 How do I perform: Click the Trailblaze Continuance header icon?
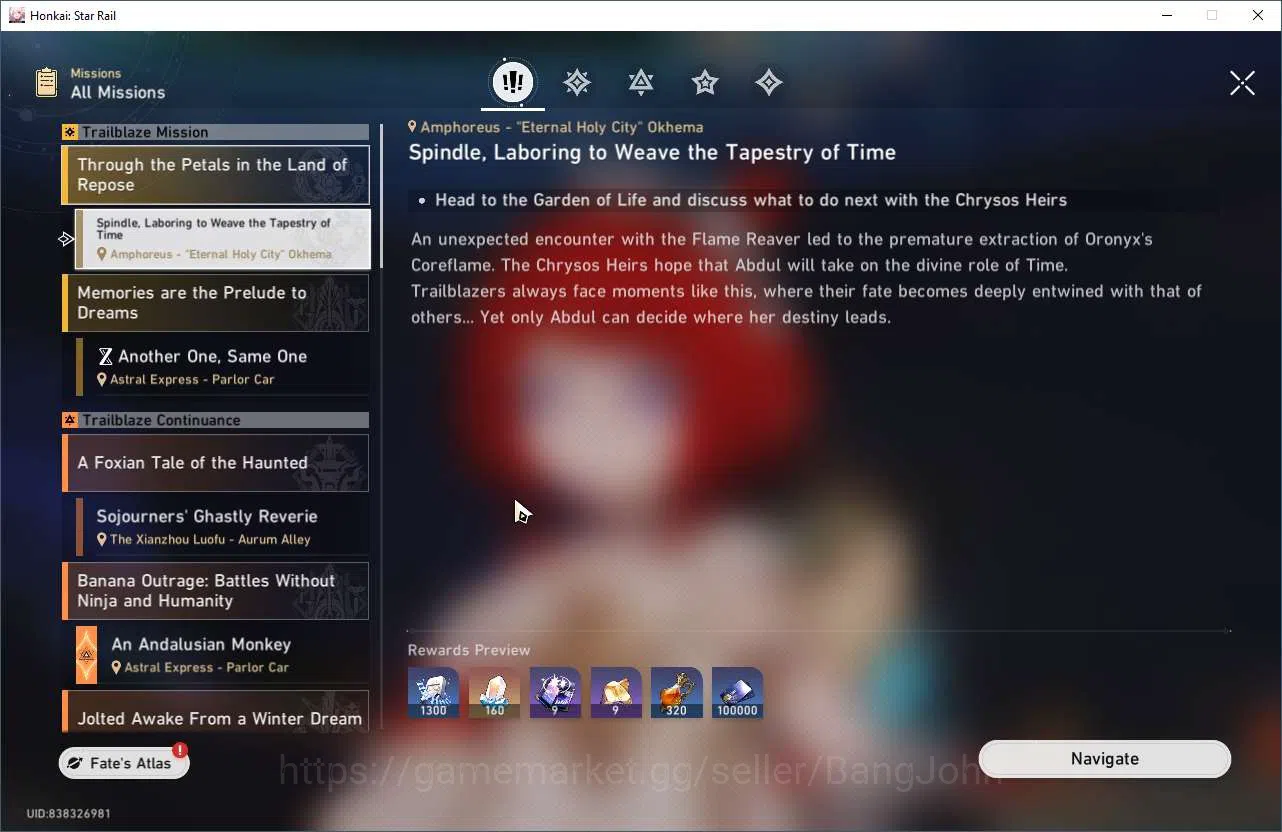pos(70,420)
